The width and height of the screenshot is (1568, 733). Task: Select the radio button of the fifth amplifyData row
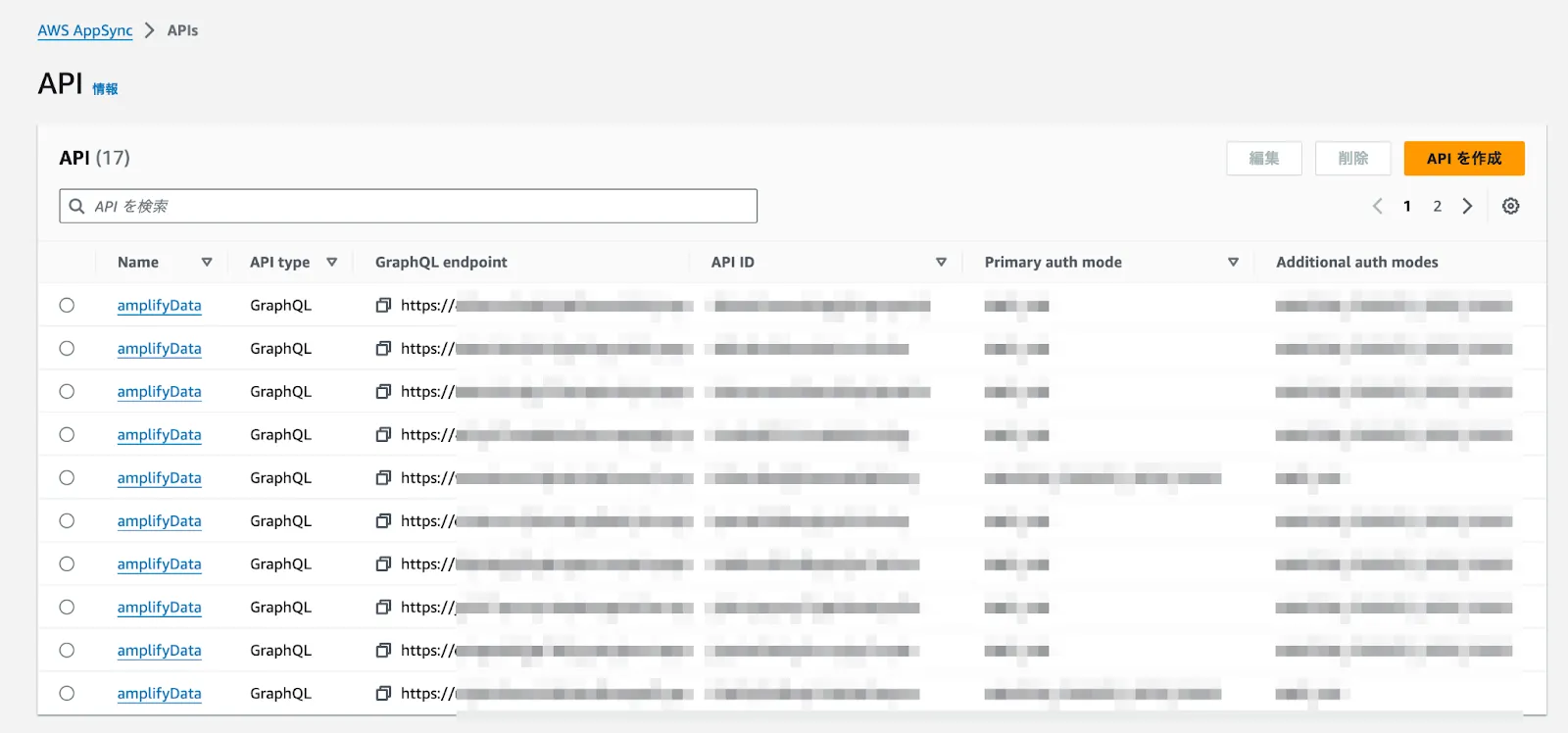(x=67, y=477)
